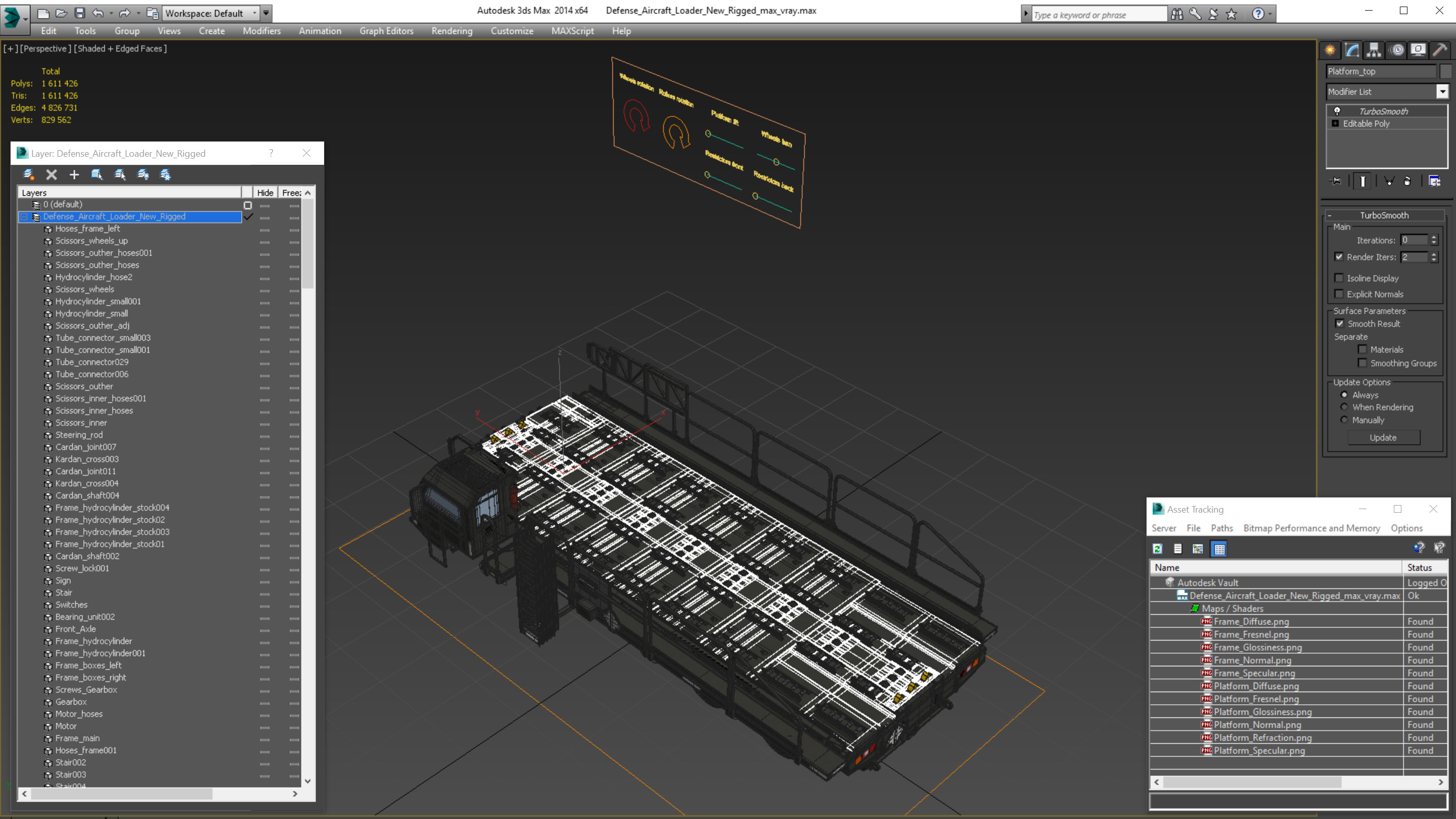
Task: Open the Utilities hammer panel tab
Action: click(1440, 50)
